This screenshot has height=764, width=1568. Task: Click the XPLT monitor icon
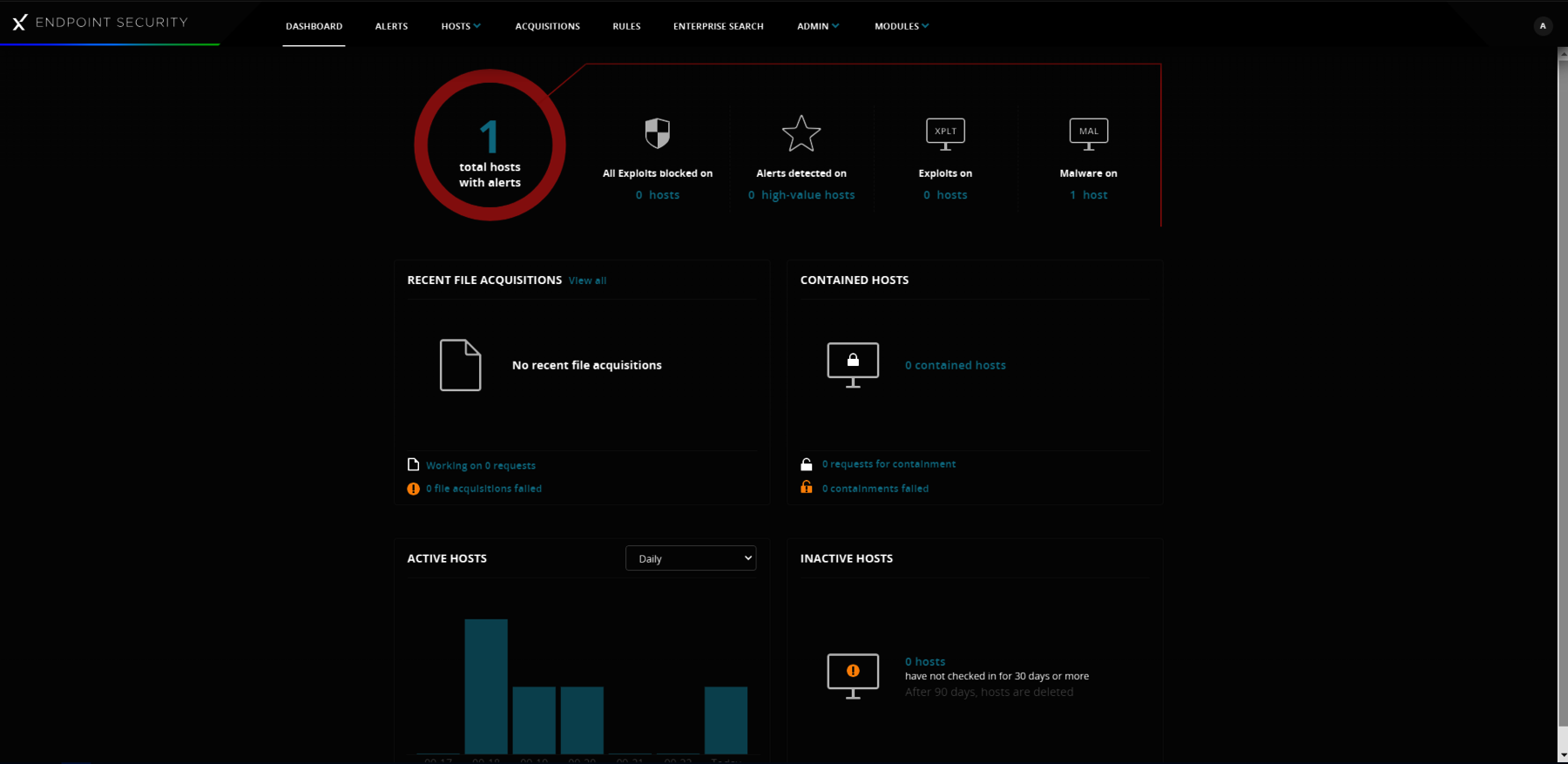point(945,133)
